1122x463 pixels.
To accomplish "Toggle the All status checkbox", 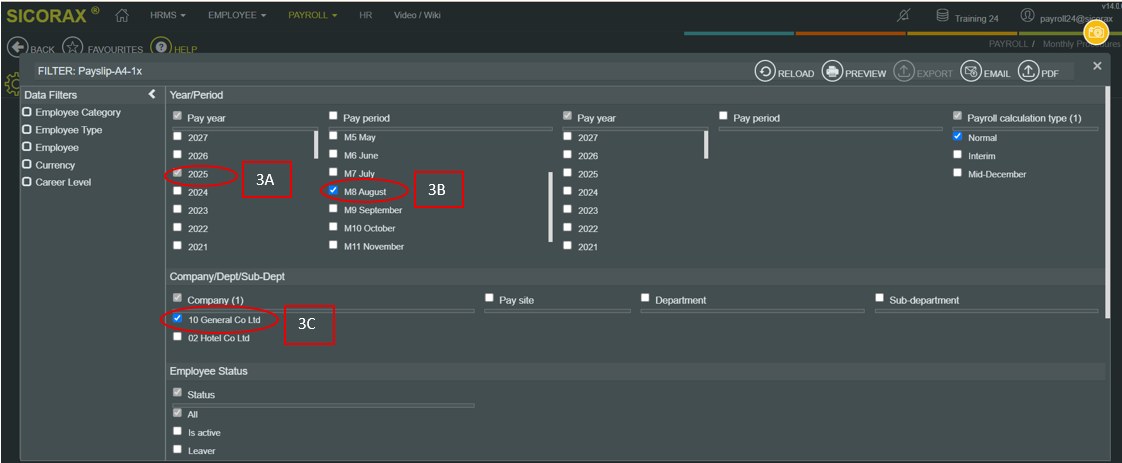I will pyautogui.click(x=177, y=413).
